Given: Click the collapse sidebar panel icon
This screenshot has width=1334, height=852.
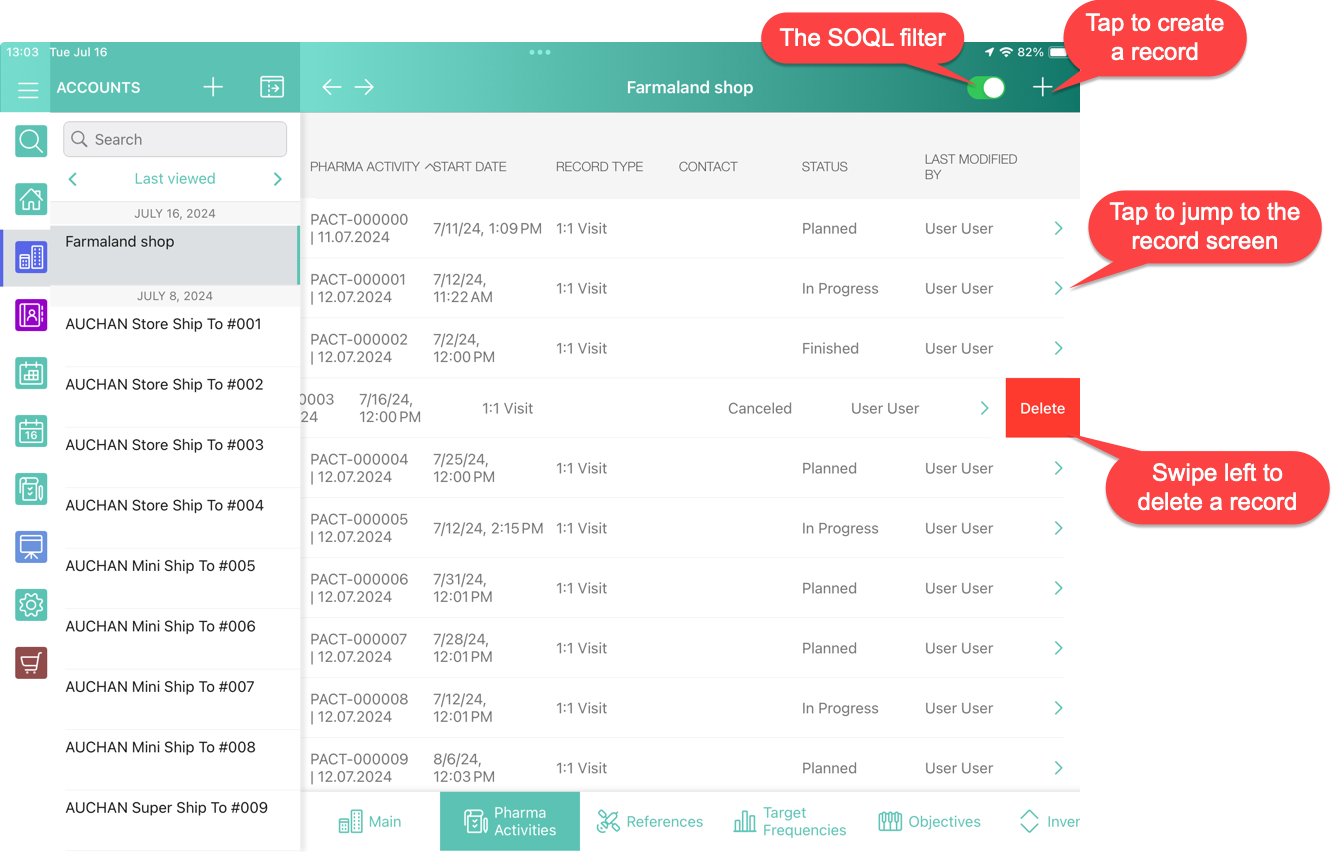Looking at the screenshot, I should pos(272,88).
